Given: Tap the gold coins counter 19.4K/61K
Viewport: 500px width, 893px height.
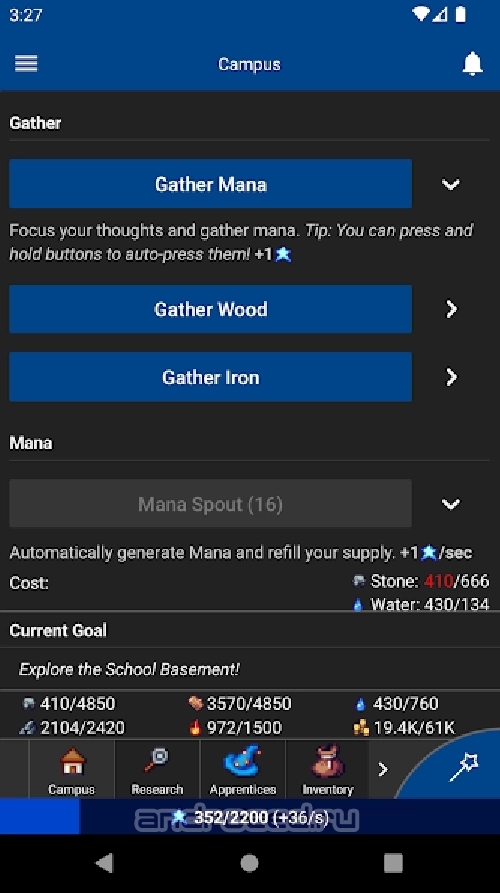Looking at the screenshot, I should [x=404, y=727].
